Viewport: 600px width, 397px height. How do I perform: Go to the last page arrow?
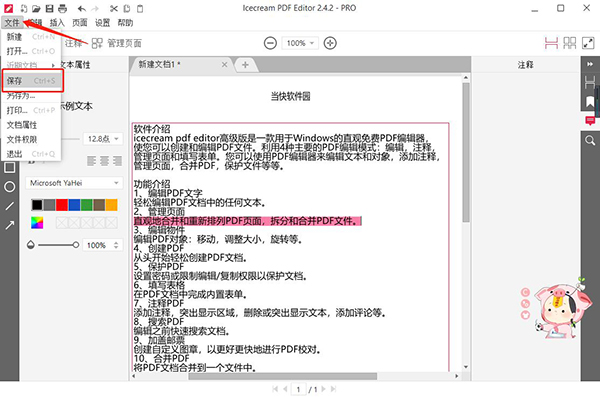333,389
